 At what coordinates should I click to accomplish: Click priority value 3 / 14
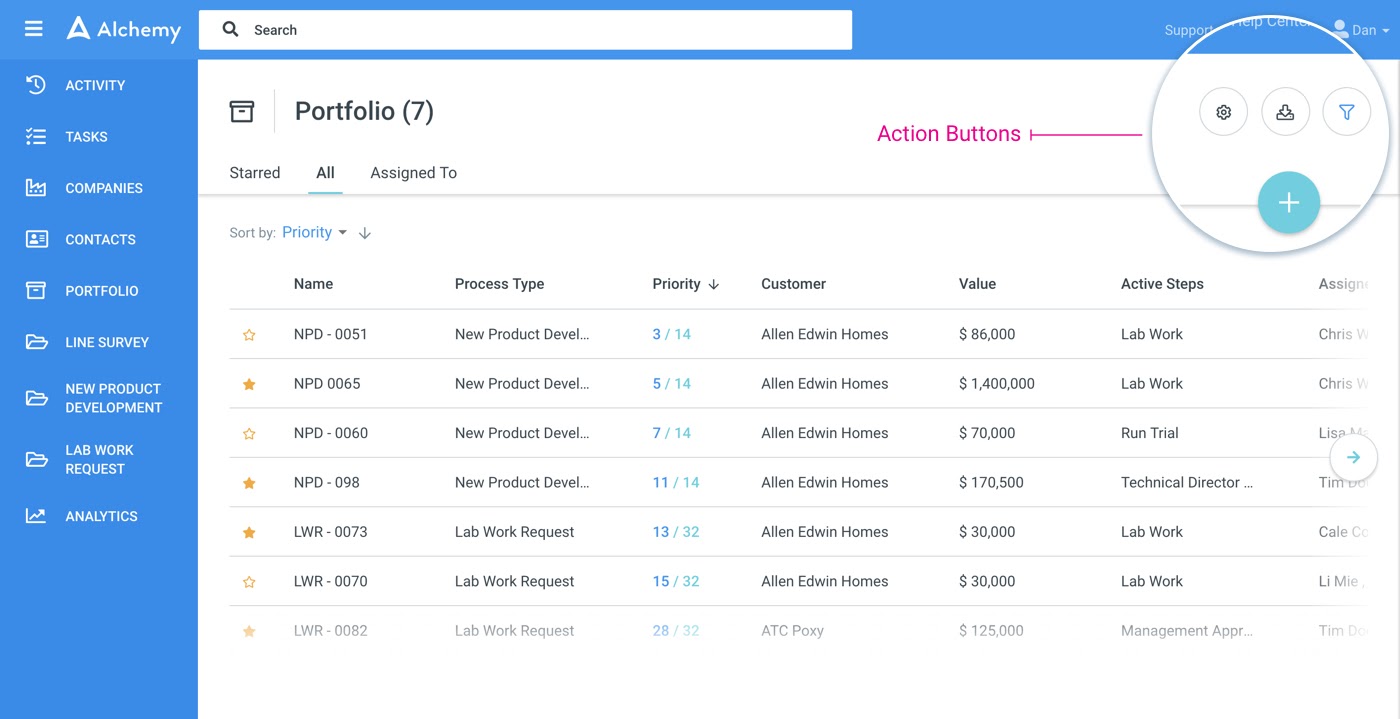coord(671,334)
